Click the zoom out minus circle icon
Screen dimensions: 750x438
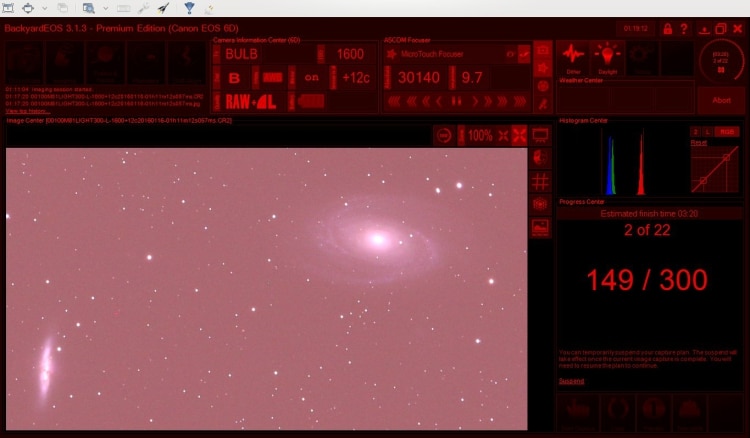(x=444, y=136)
